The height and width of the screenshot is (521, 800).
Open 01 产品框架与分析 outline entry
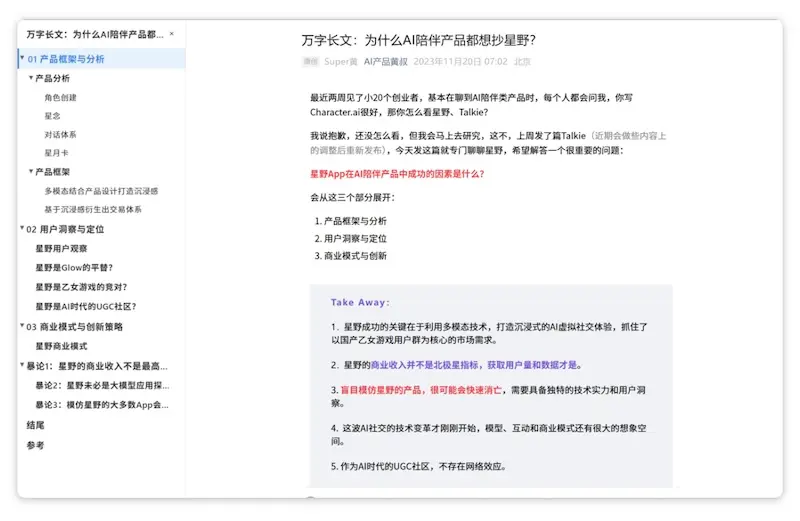point(66,59)
